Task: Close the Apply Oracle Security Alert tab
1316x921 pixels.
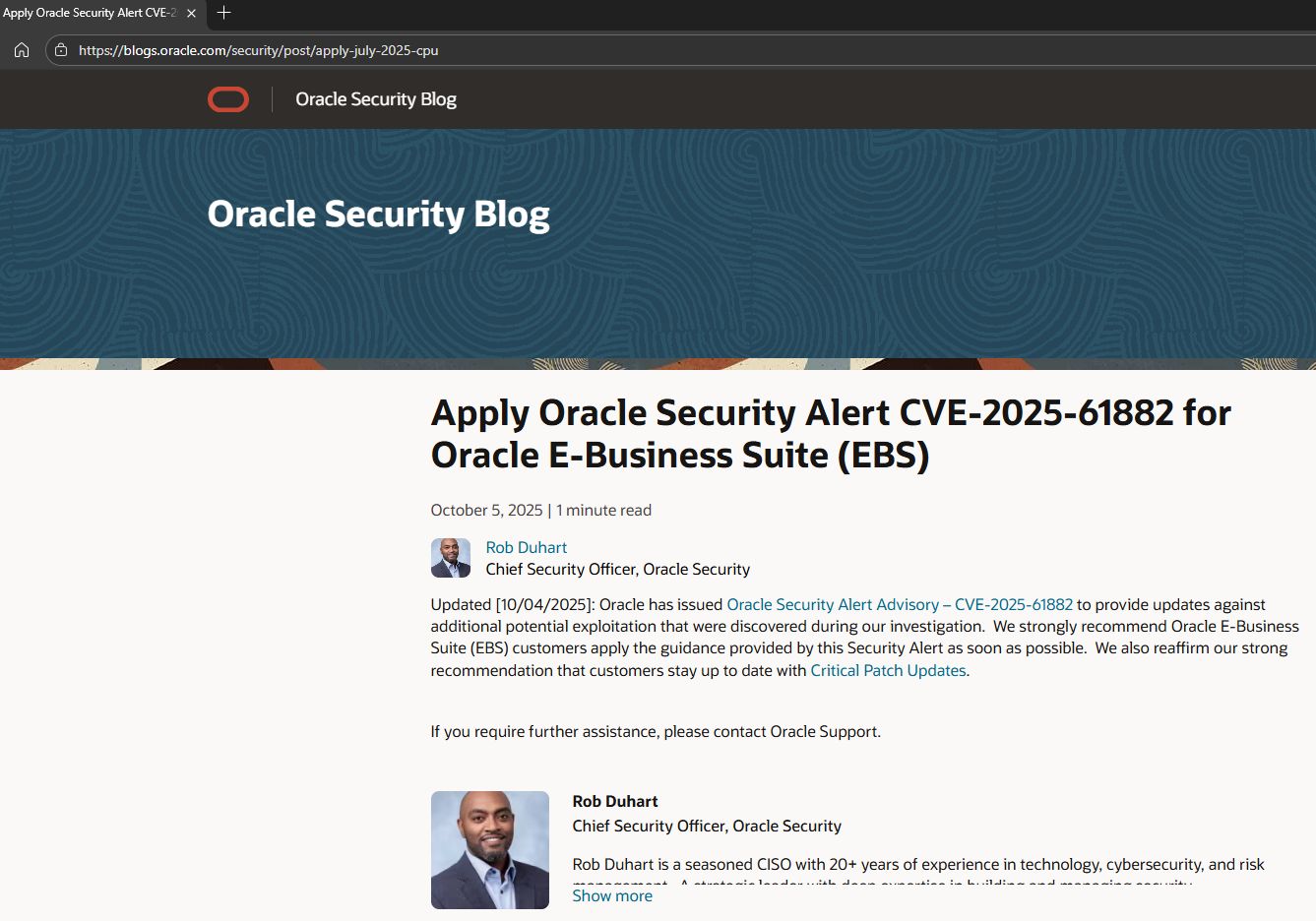Action: point(191,13)
